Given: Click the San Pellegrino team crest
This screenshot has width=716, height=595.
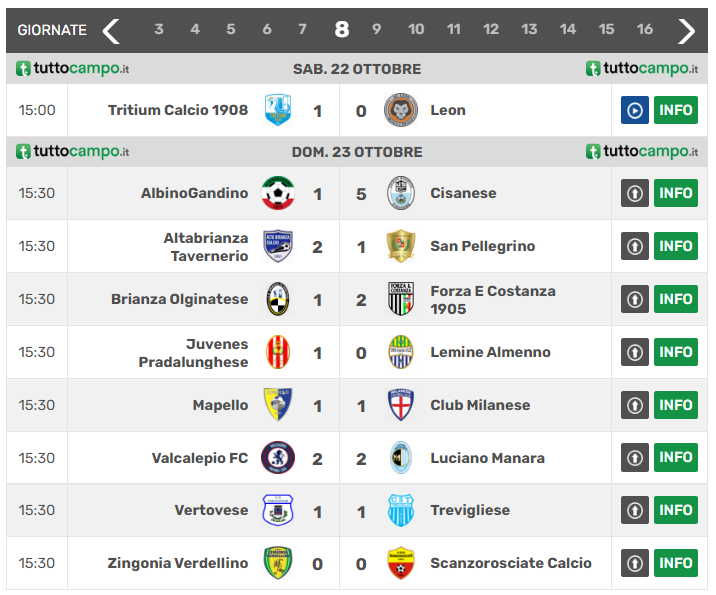Looking at the screenshot, I should tap(401, 246).
